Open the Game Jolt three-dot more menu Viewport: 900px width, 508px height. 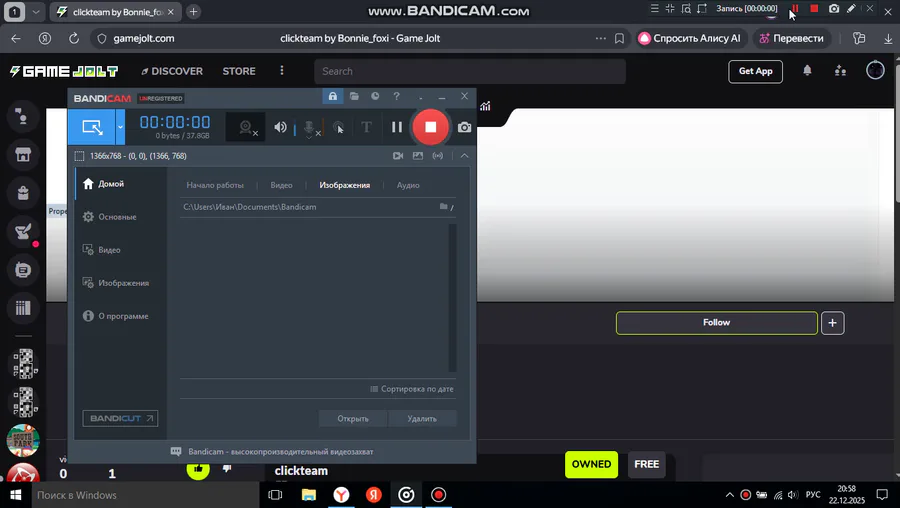pyautogui.click(x=281, y=70)
